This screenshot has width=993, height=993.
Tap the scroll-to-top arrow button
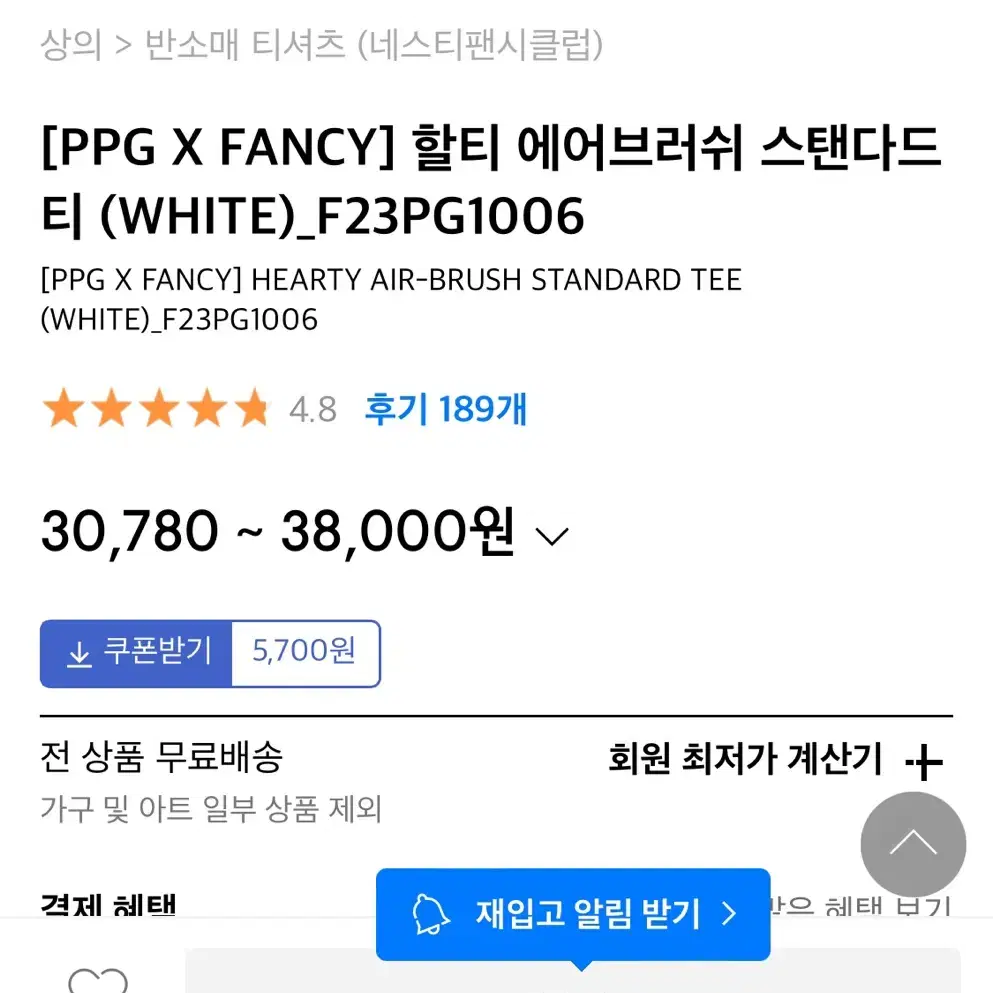913,844
